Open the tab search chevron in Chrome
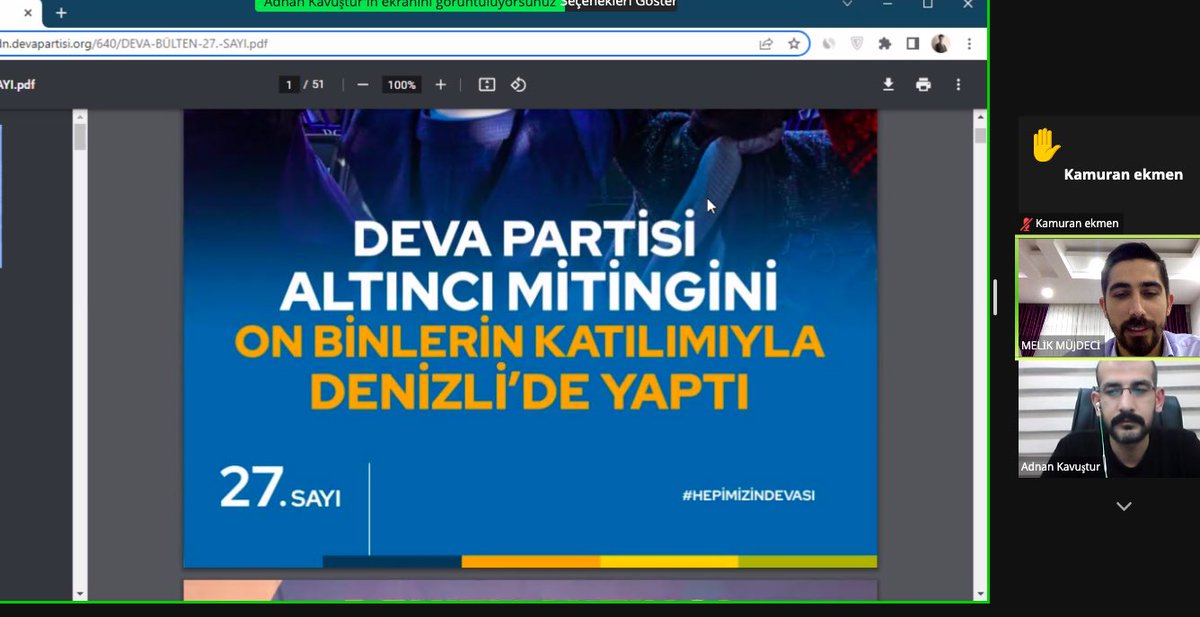 [848, 5]
